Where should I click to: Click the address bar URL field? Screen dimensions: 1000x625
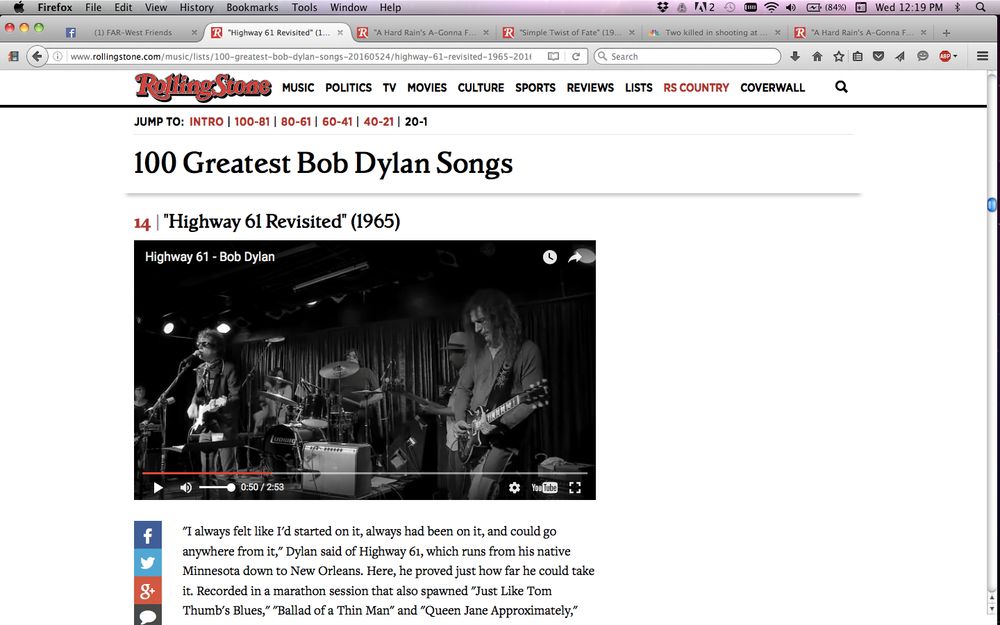pos(300,56)
